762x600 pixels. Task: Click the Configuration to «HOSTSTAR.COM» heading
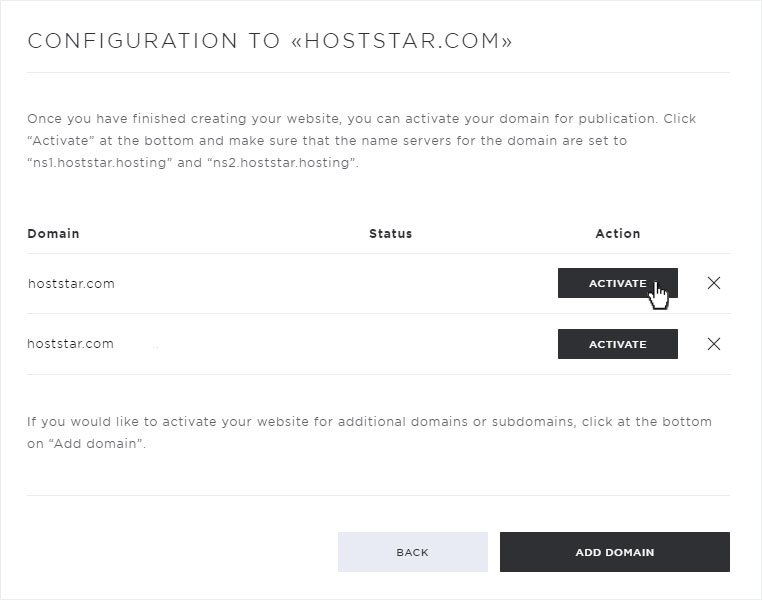pyautogui.click(x=270, y=41)
